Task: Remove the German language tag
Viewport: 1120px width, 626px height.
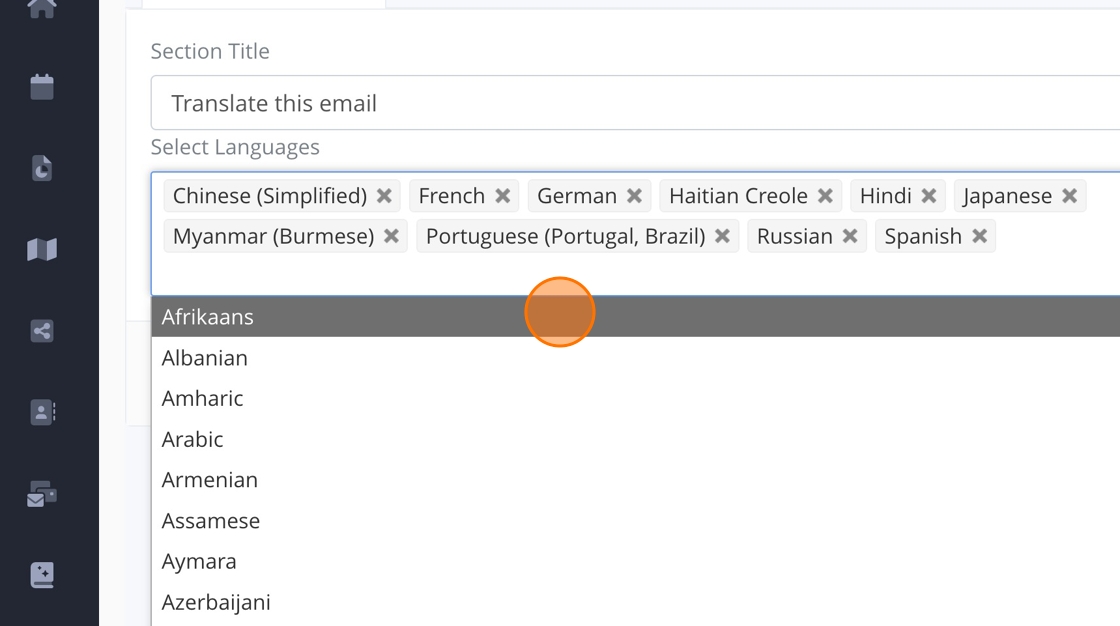Action: [634, 196]
